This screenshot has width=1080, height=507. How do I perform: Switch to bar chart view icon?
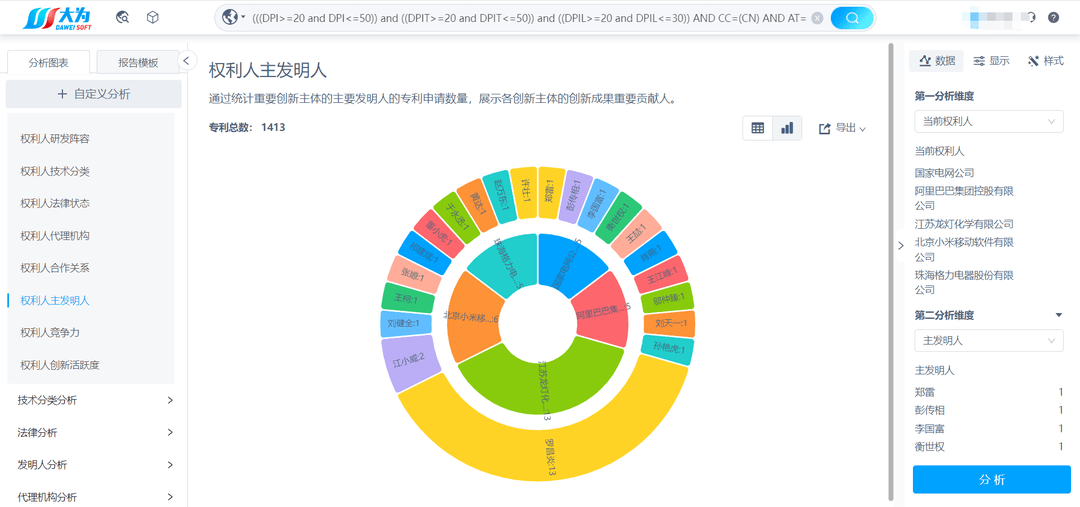coord(787,128)
